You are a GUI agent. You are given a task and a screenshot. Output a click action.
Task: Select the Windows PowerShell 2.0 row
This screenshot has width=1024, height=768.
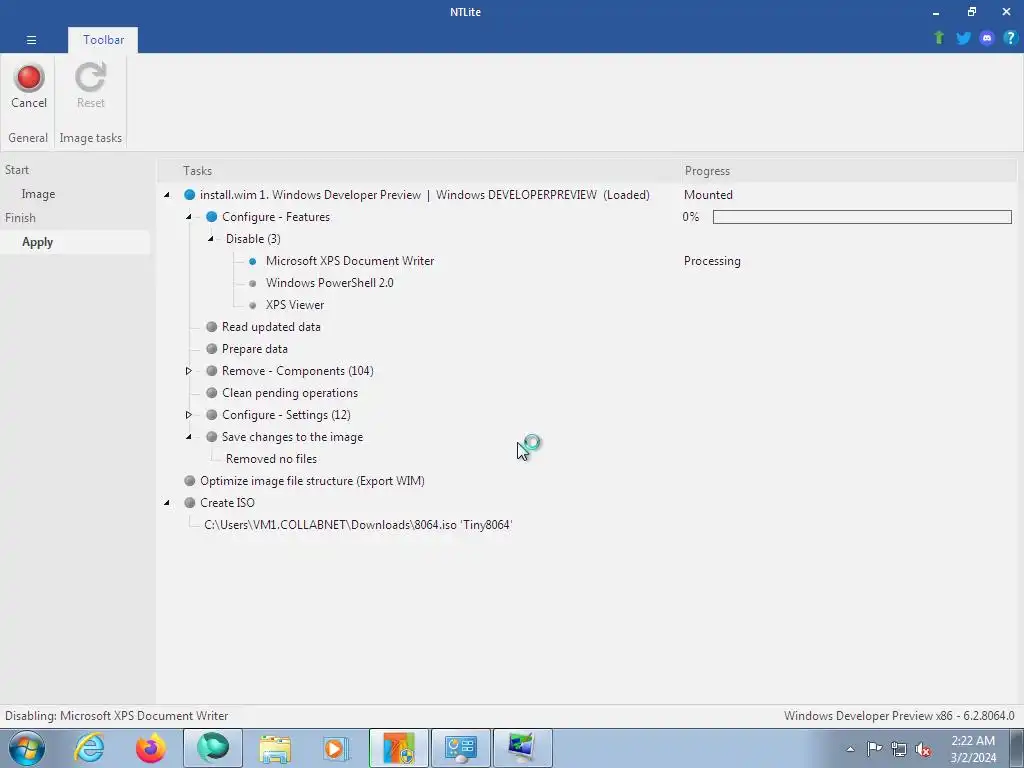tap(329, 283)
